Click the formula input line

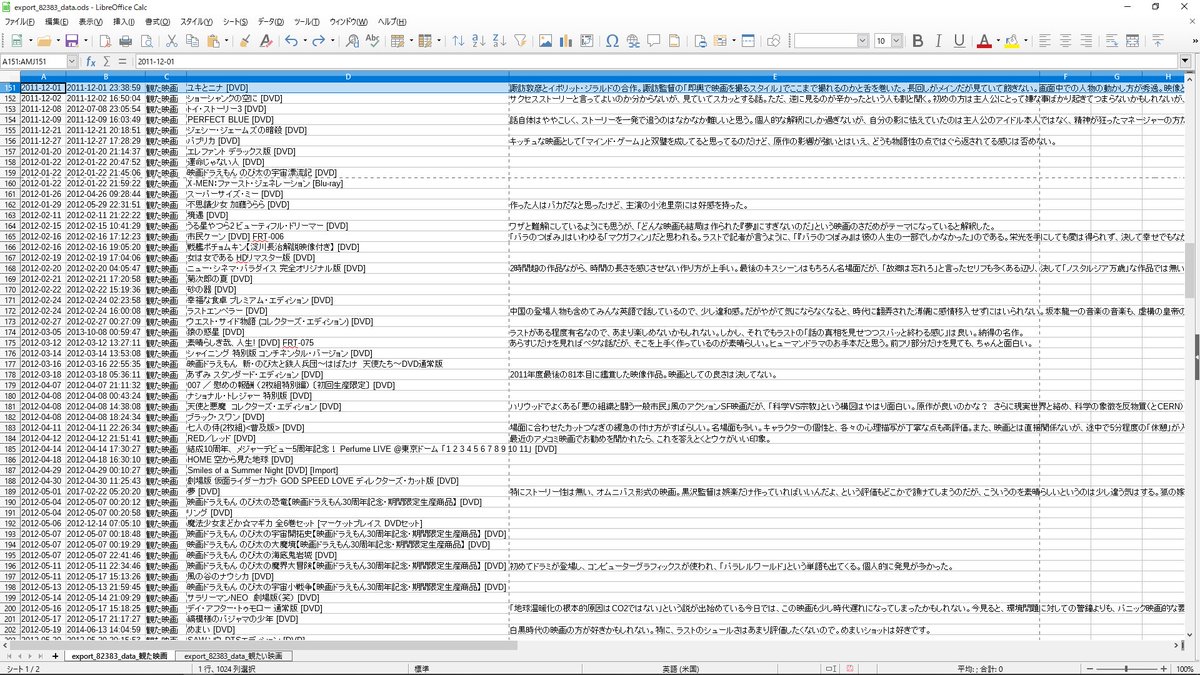[x=656, y=61]
